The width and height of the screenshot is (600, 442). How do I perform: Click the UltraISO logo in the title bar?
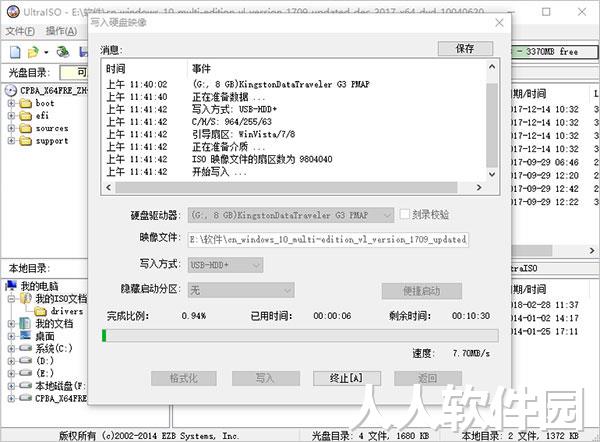point(13,11)
